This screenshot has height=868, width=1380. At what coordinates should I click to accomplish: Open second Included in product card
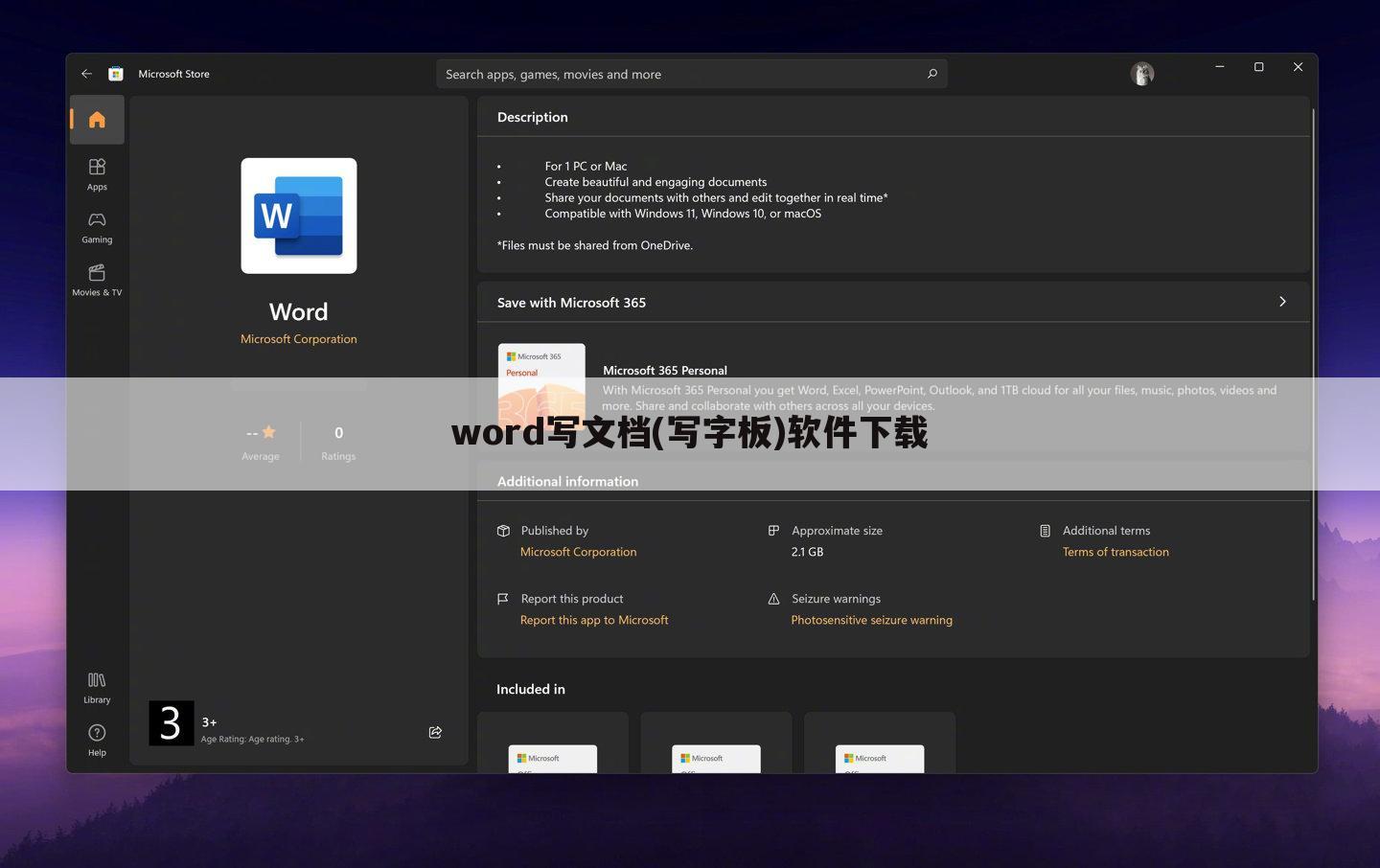[x=716, y=742]
